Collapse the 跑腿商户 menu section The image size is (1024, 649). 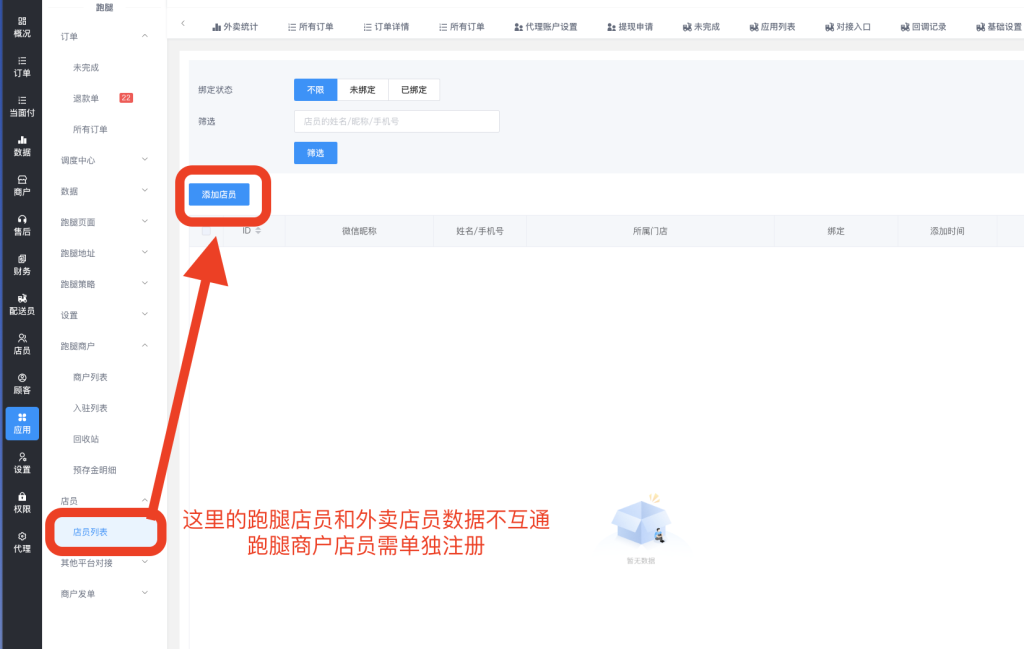coord(103,346)
